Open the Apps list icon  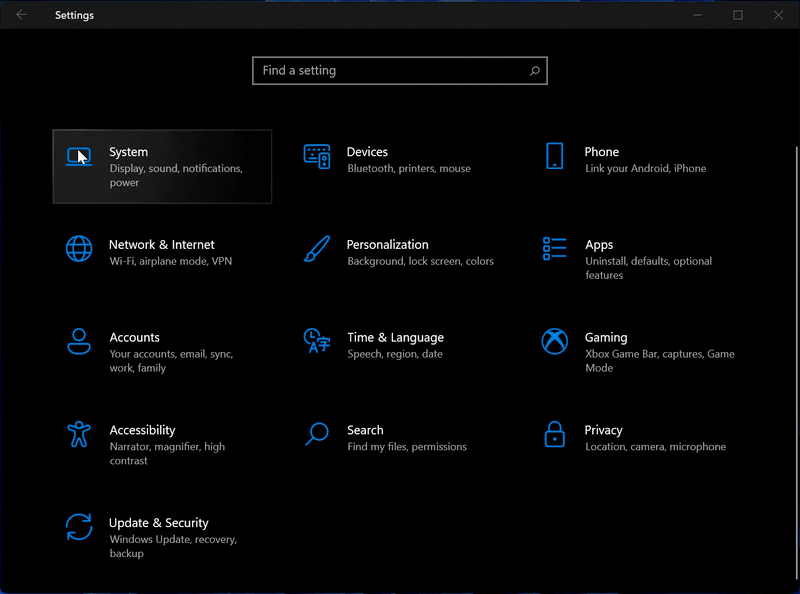pos(555,249)
